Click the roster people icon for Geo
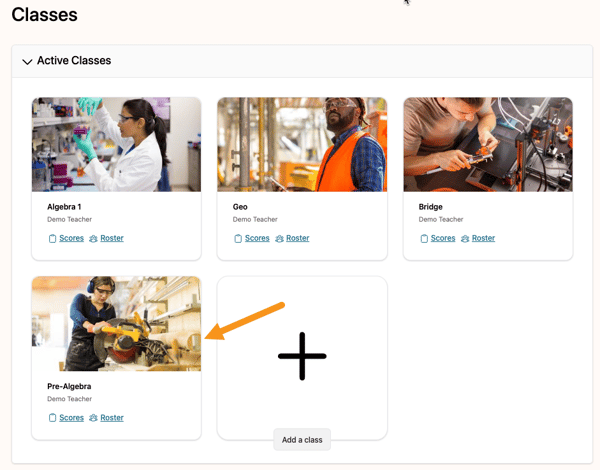This screenshot has height=470, width=600. tap(279, 239)
